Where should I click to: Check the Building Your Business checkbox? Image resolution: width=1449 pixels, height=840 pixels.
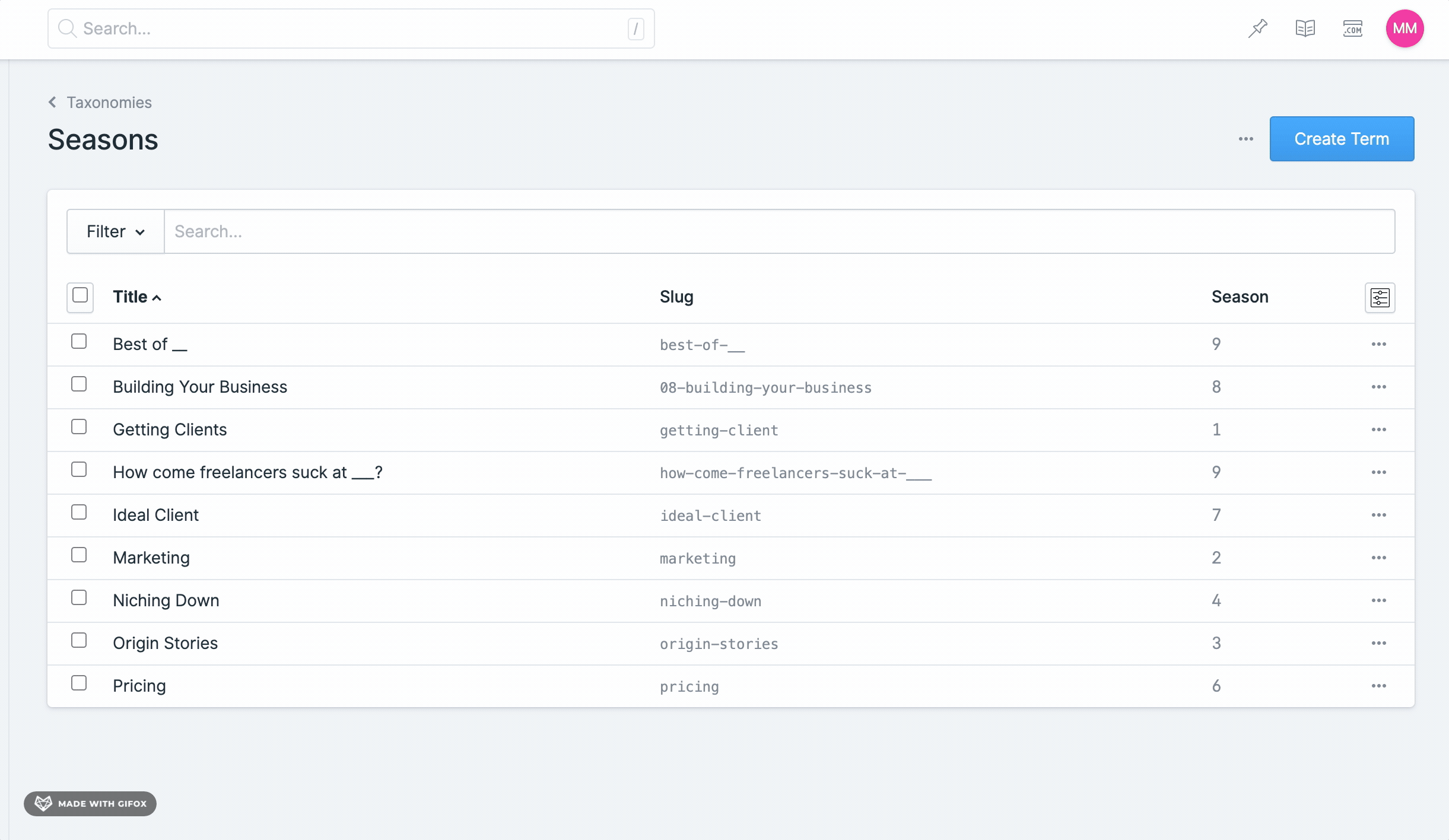tap(79, 384)
